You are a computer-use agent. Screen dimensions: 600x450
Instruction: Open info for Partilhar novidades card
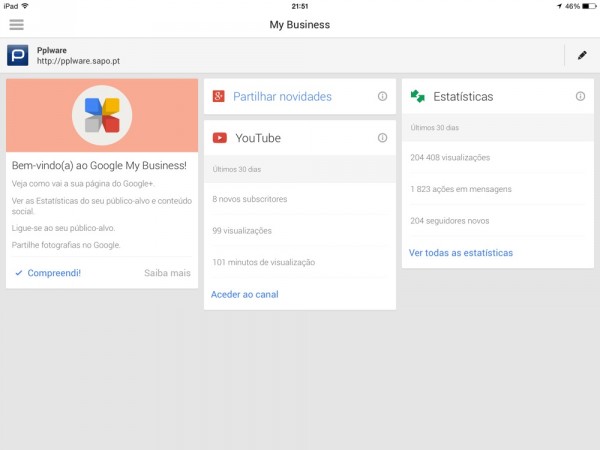tap(382, 96)
